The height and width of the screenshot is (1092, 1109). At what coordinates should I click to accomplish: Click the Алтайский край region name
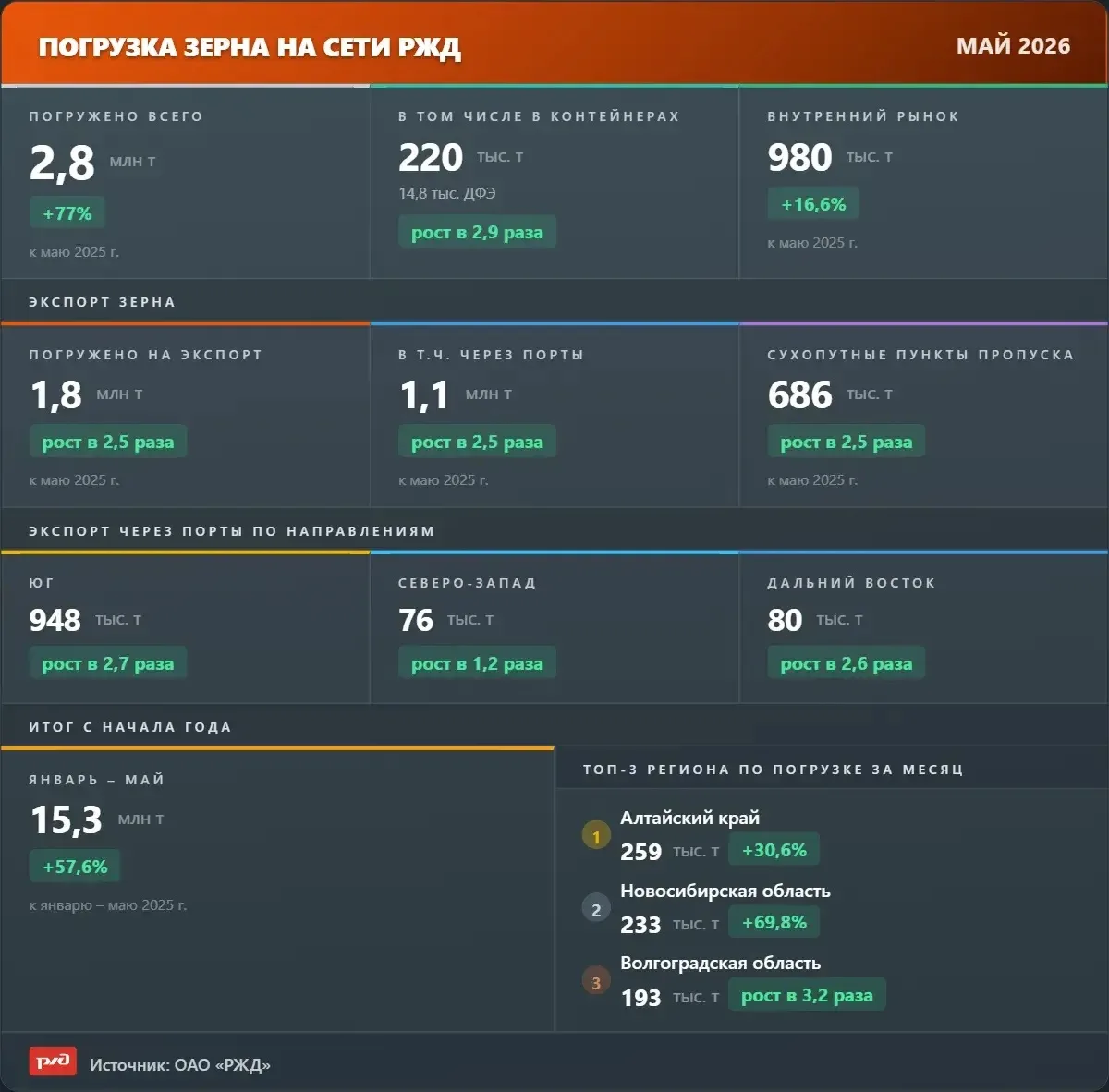coord(689,818)
